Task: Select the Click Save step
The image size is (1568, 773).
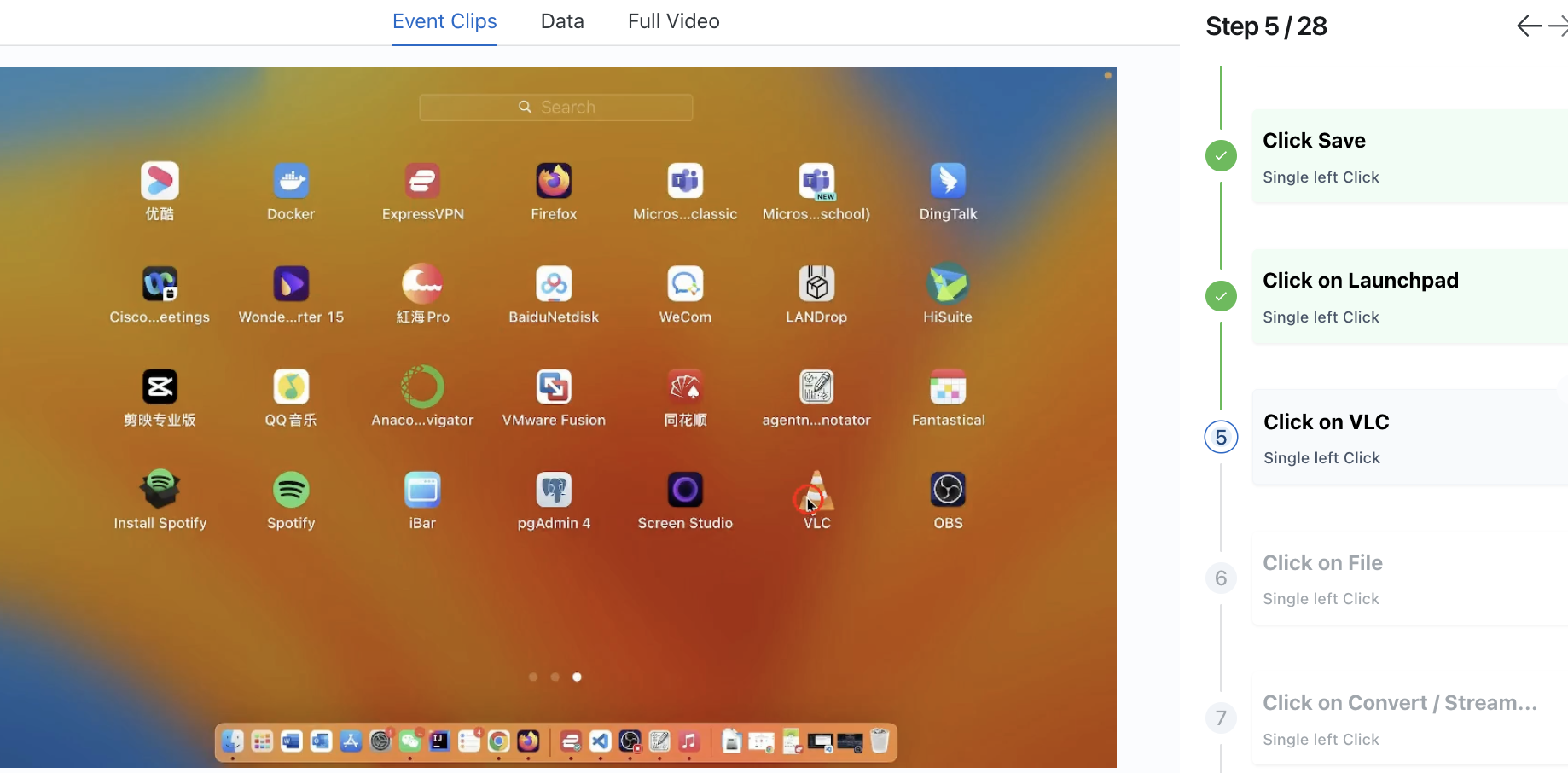Action: click(1409, 156)
